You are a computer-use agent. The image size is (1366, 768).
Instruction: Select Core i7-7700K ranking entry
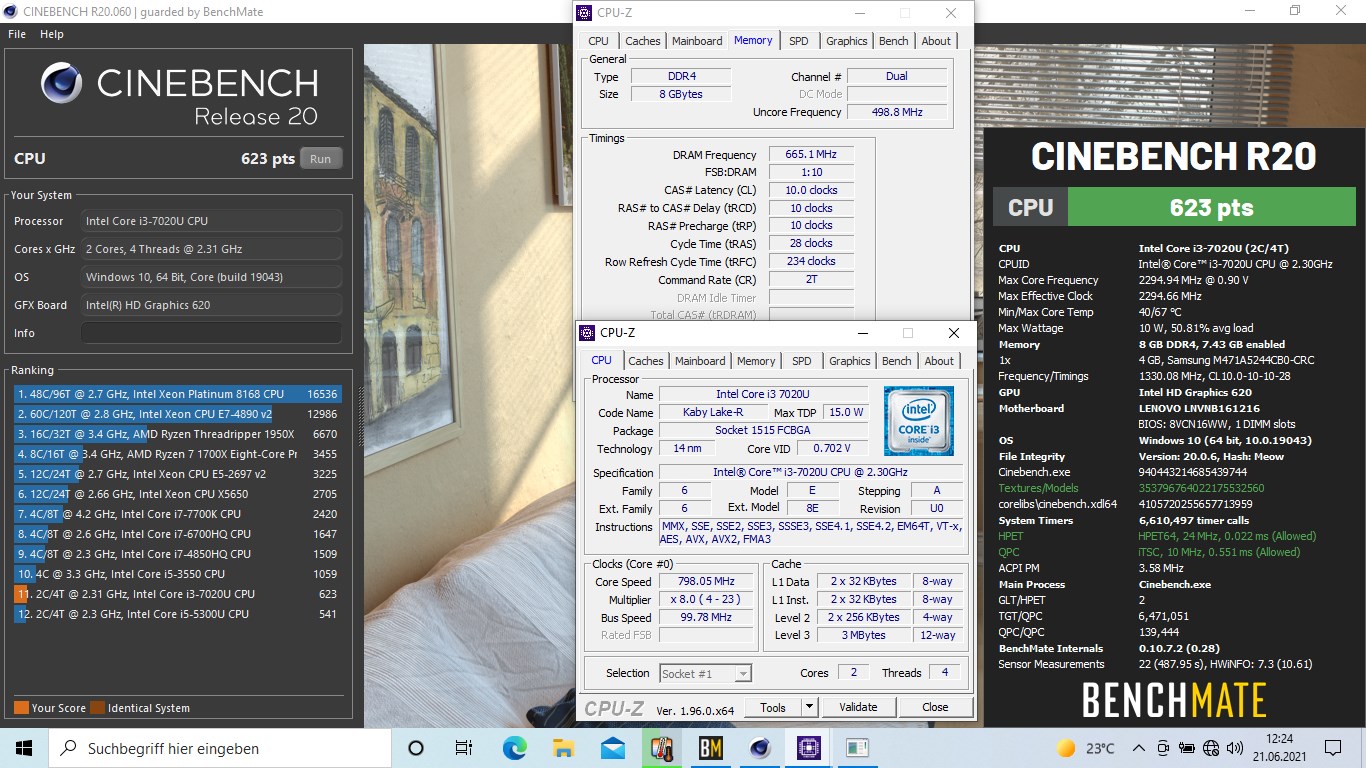[x=178, y=514]
